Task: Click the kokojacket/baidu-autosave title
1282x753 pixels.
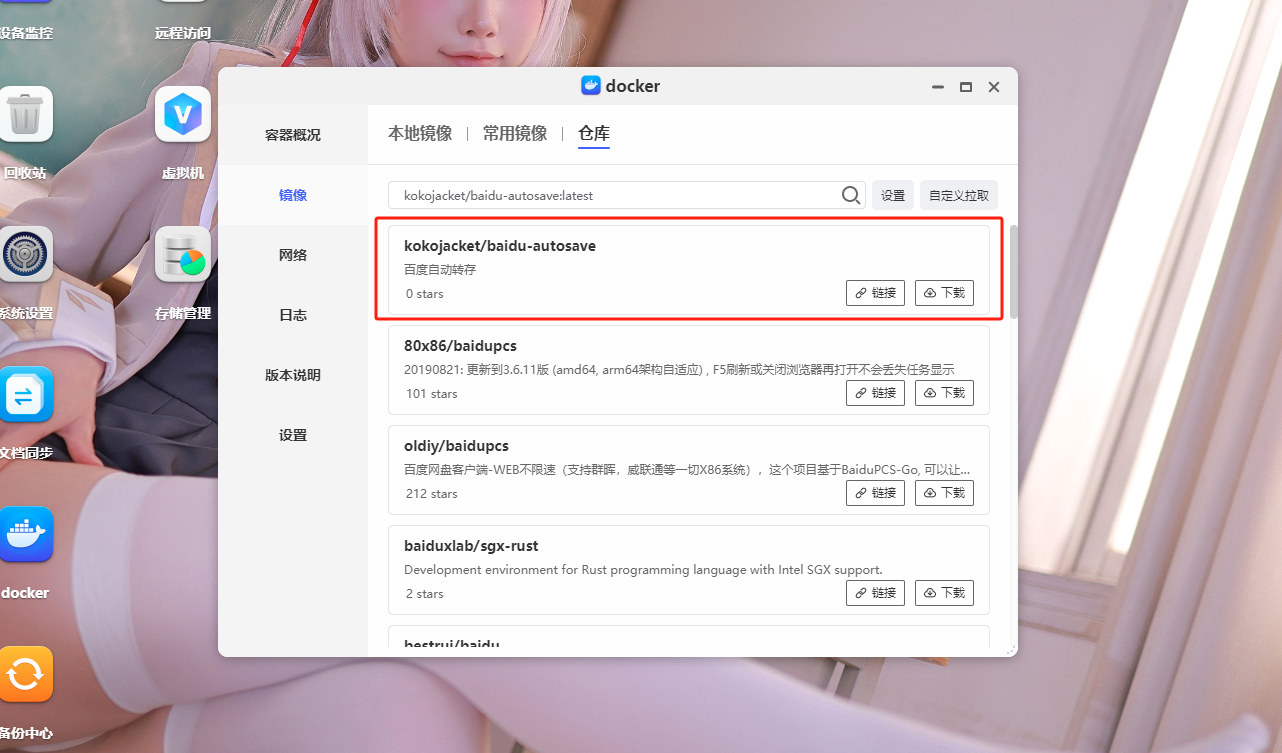Action: click(x=500, y=245)
